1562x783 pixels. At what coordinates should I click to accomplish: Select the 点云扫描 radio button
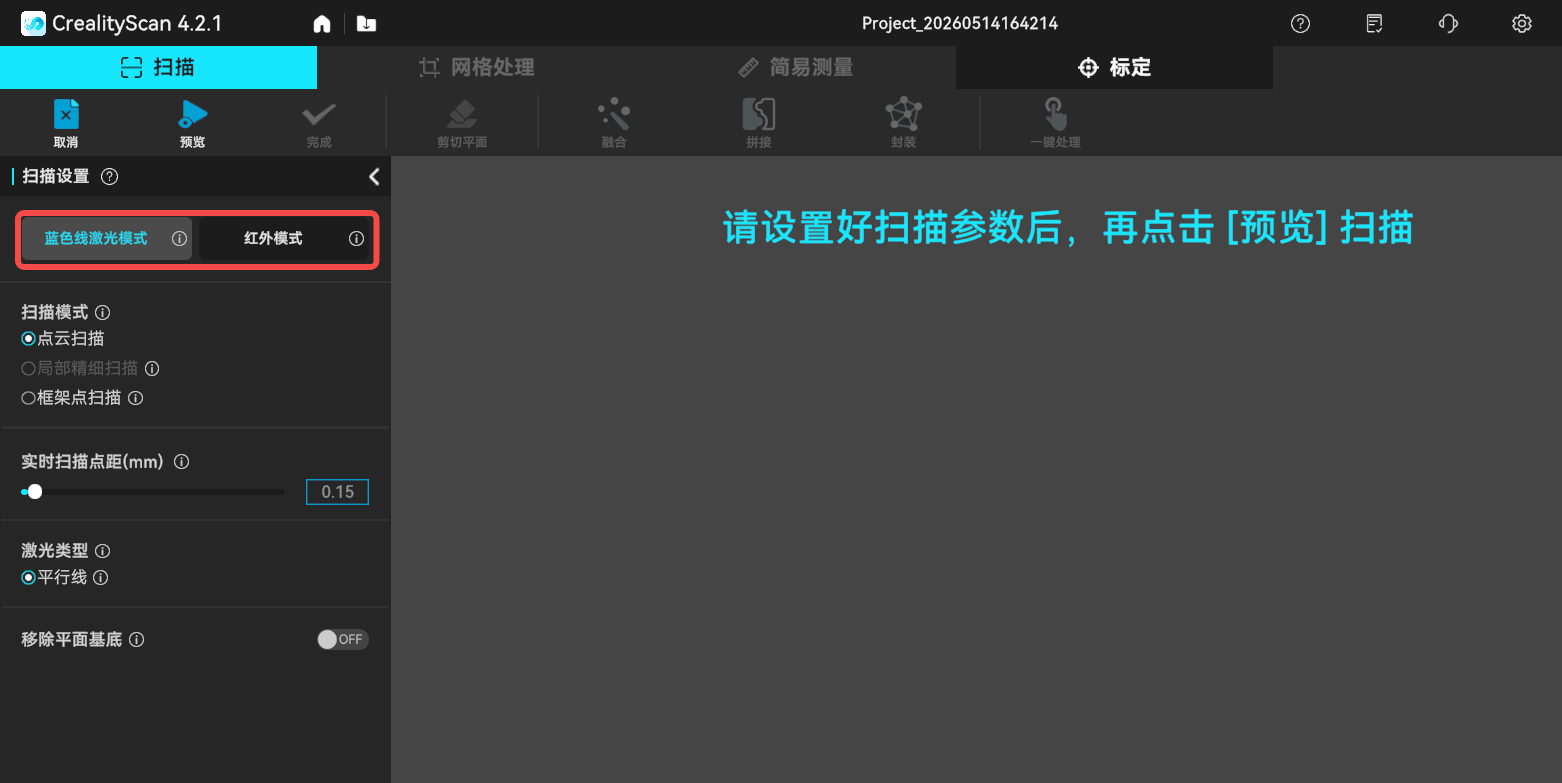(28, 339)
